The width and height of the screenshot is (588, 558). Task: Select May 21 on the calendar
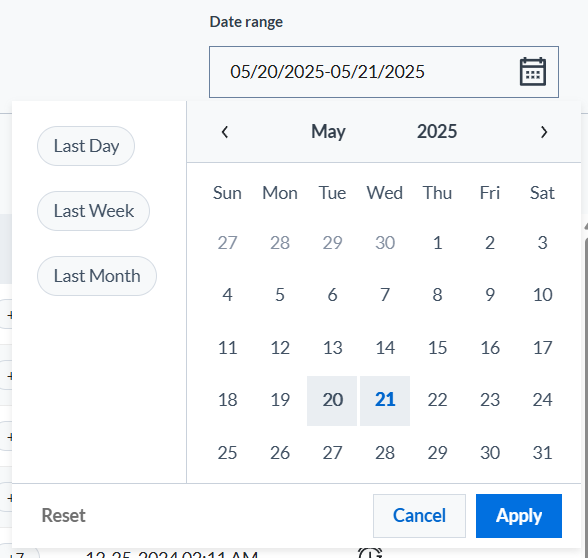point(385,400)
